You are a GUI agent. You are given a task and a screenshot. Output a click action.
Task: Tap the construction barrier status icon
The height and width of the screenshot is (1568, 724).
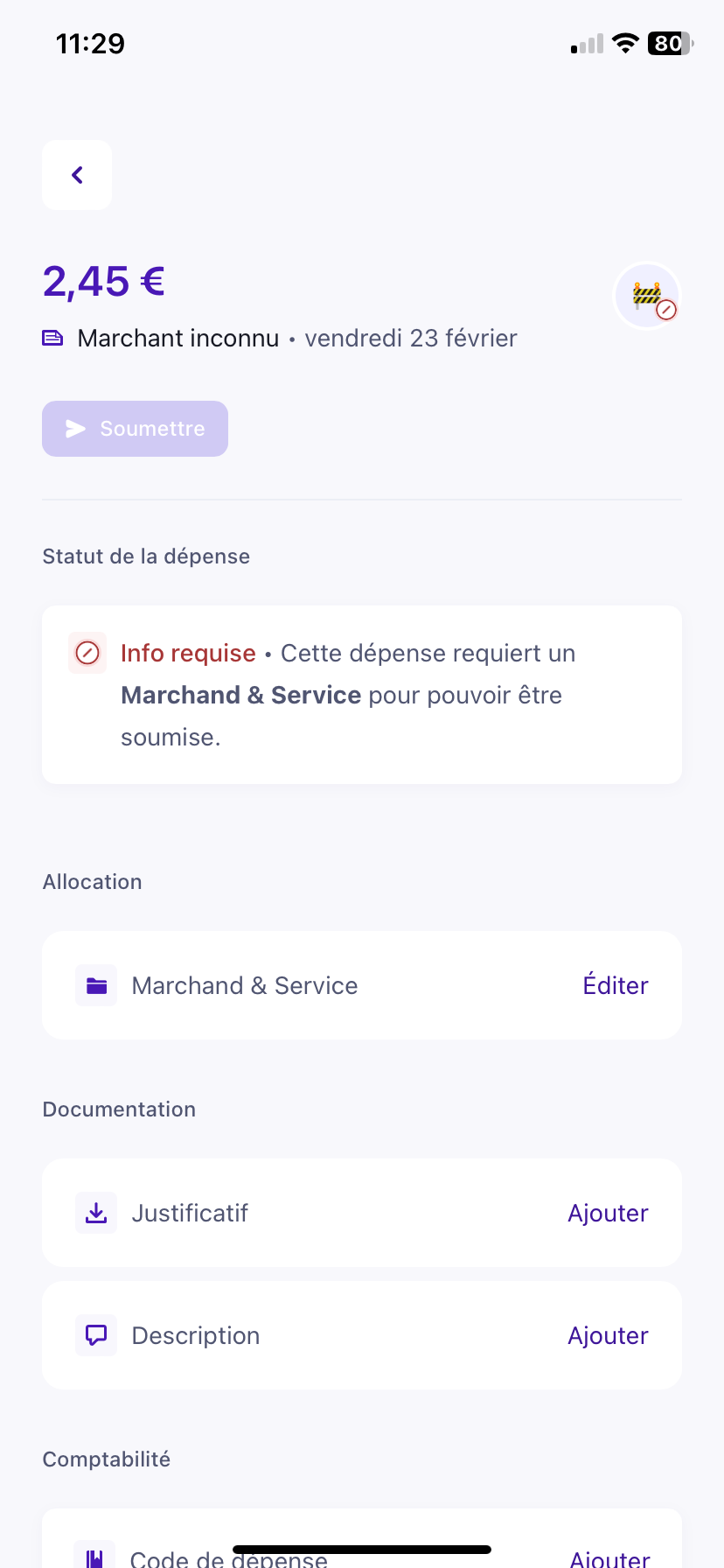pos(647,296)
